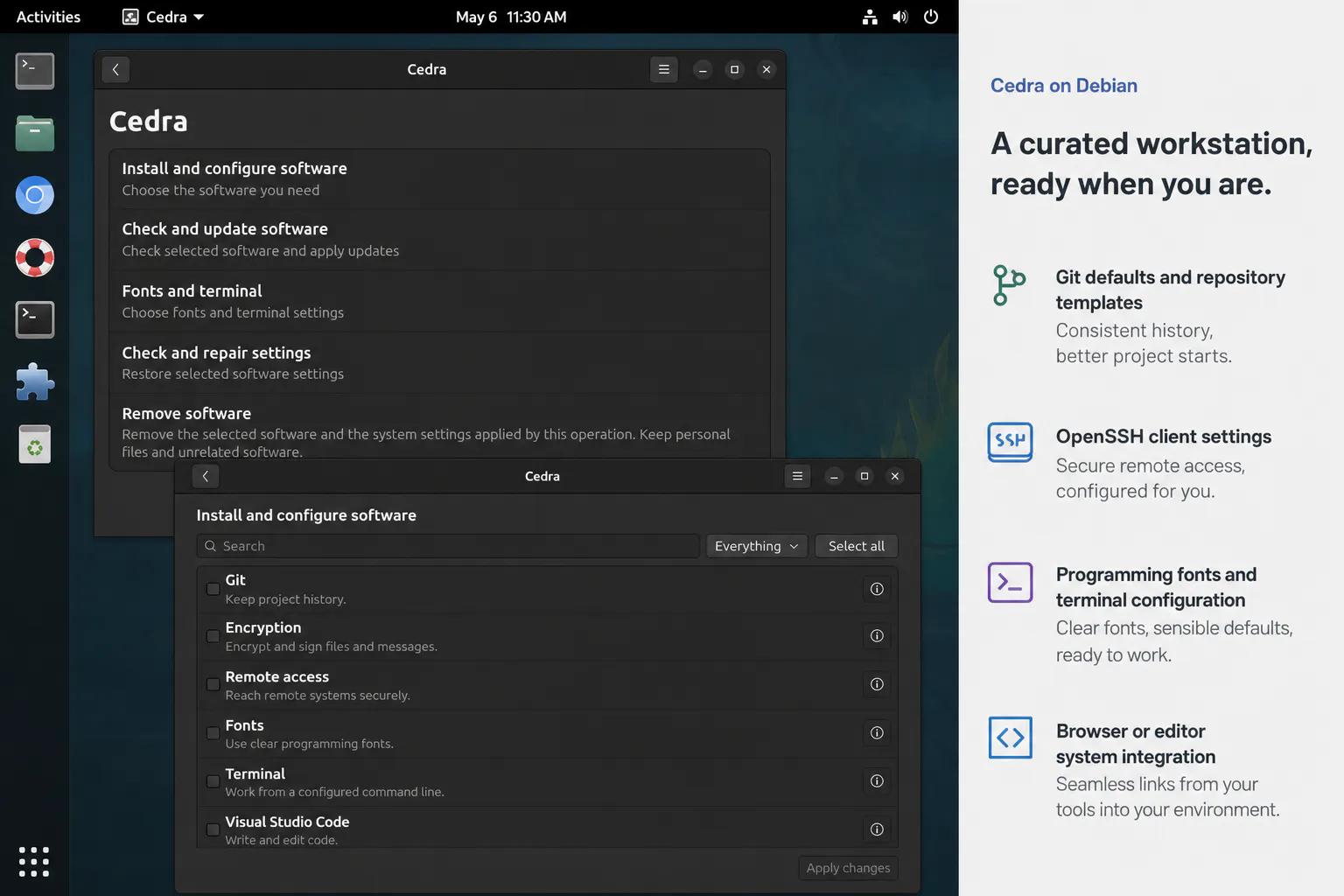
Task: Open the clock showing May 6 11:30 AM
Action: [511, 17]
